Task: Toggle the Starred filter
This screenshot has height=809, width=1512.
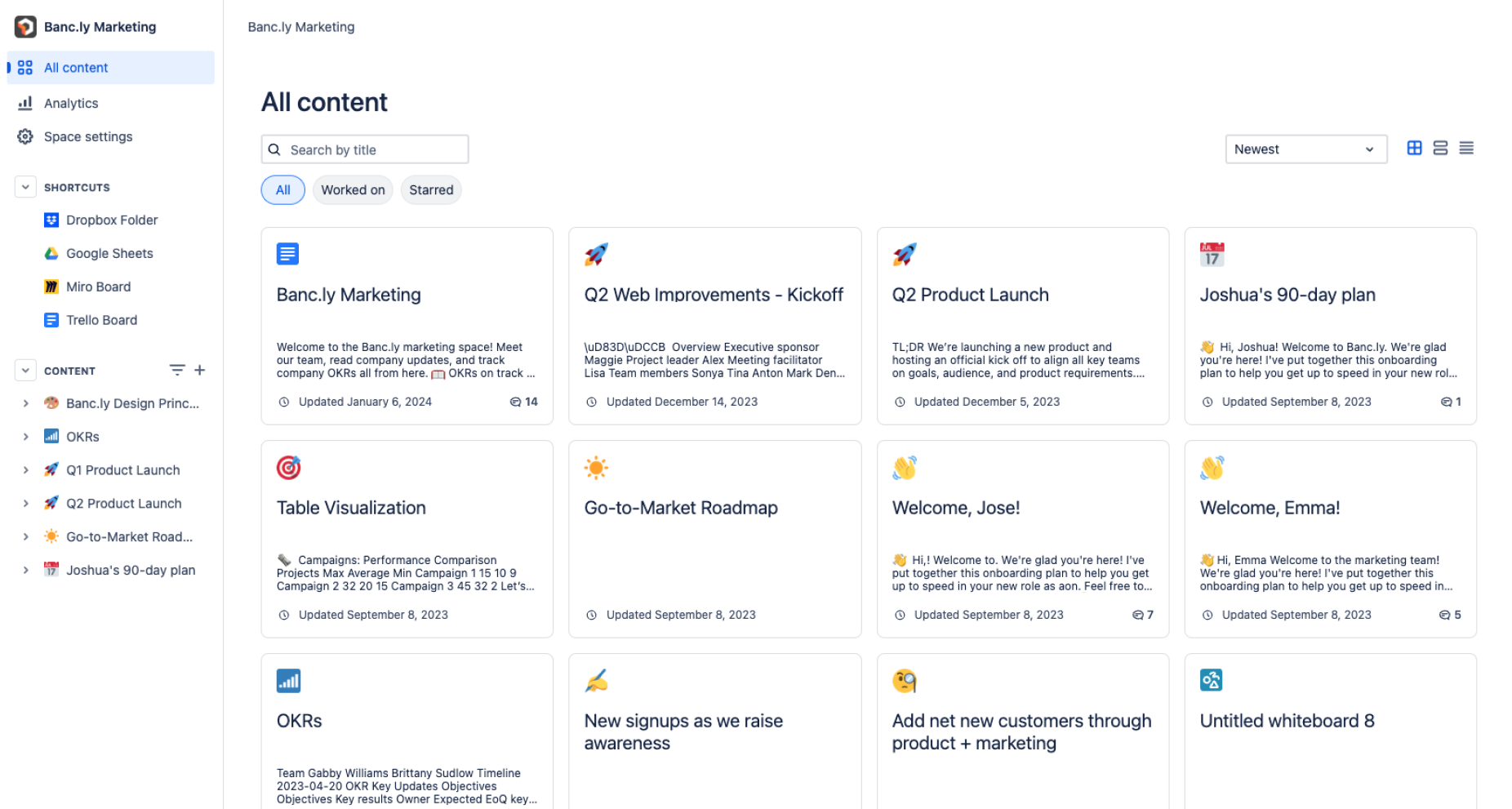Action: point(431,190)
